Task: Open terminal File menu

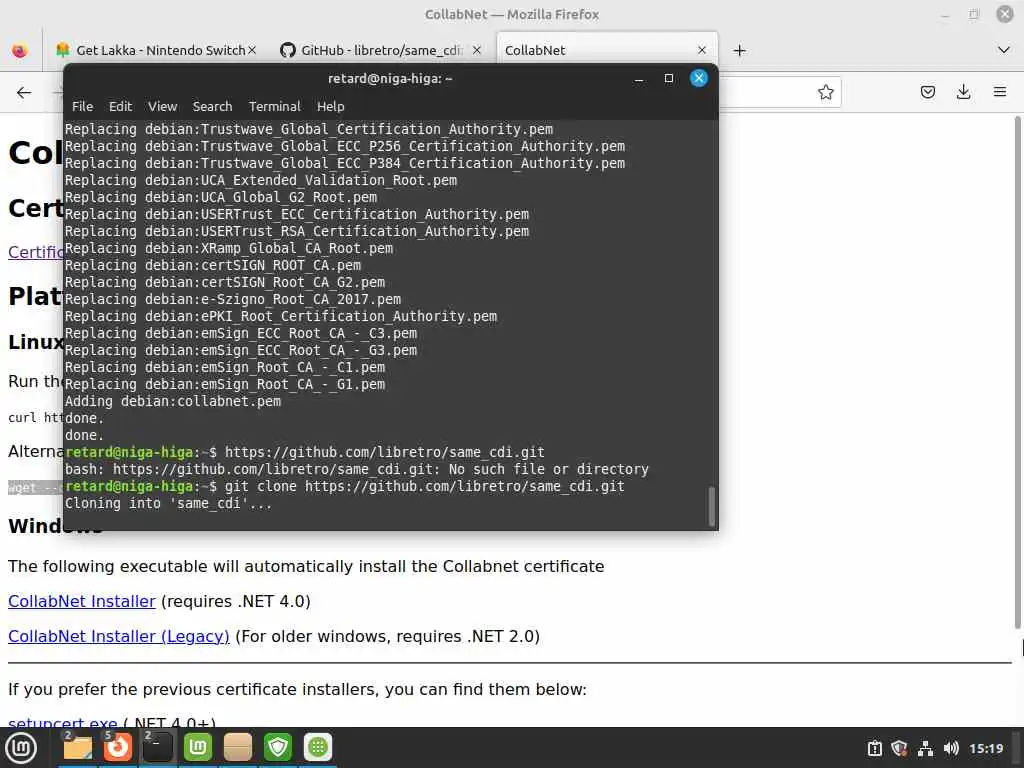Action: point(82,106)
